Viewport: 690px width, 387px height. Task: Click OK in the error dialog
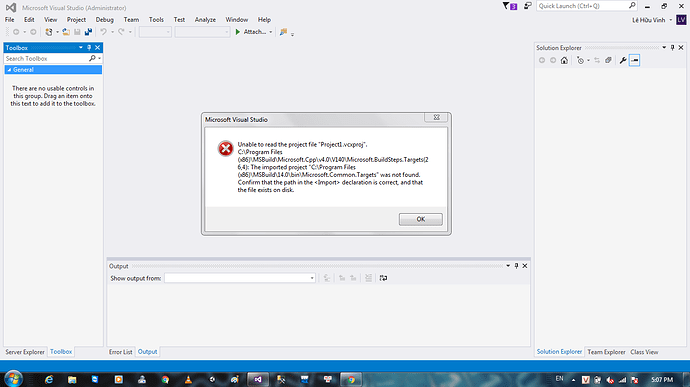[x=420, y=219]
